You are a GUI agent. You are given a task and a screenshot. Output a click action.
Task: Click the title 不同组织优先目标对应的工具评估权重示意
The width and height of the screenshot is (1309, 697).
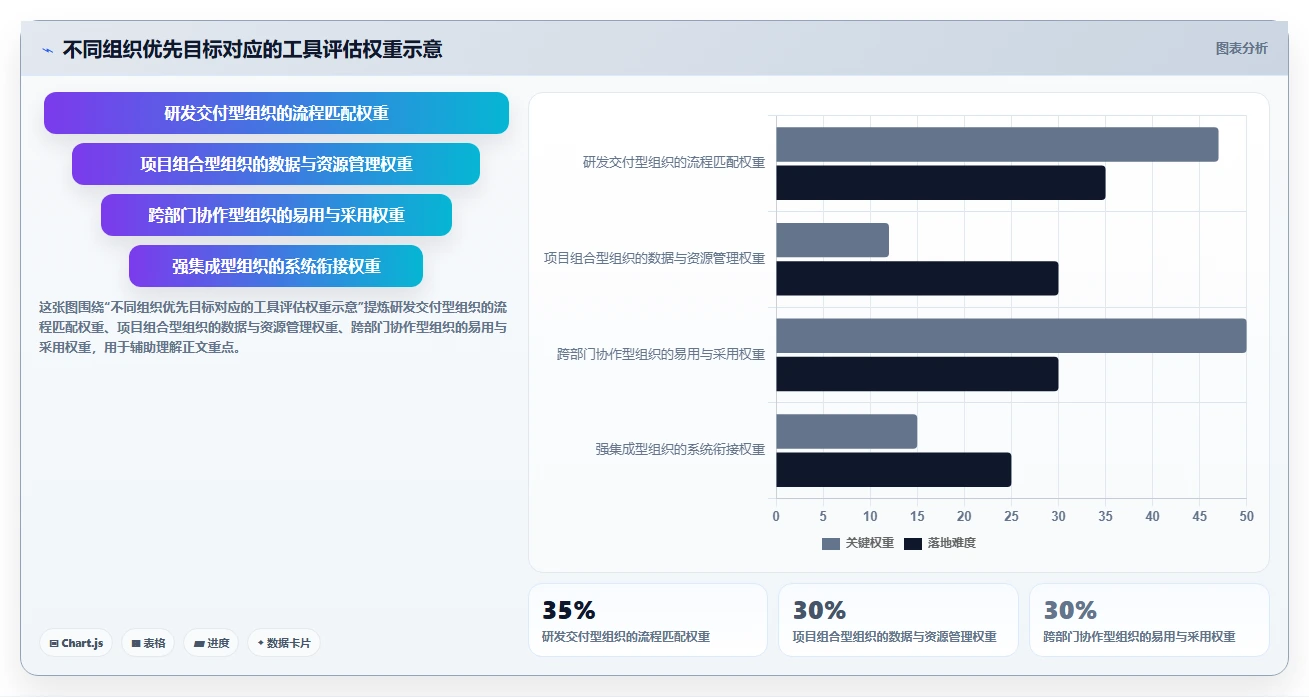(252, 49)
